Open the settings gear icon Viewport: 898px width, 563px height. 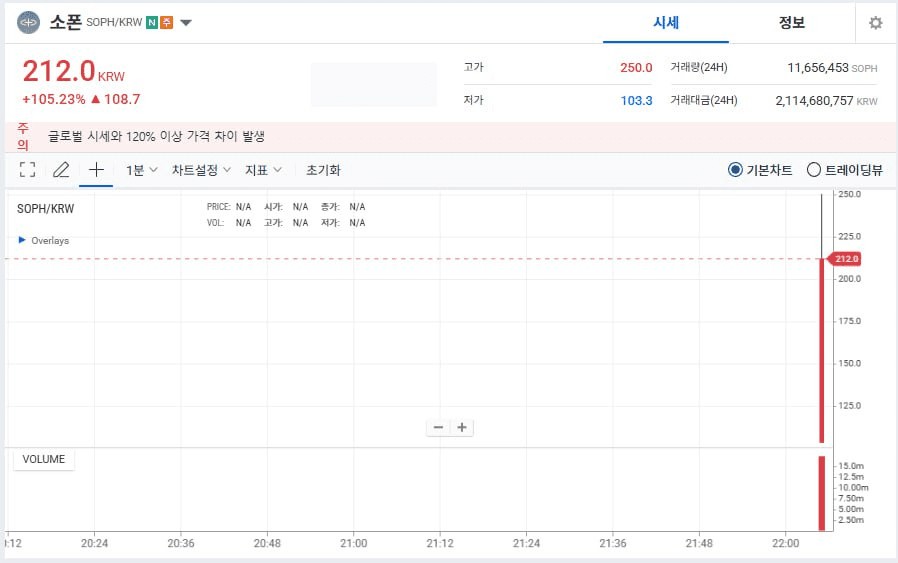[875, 23]
